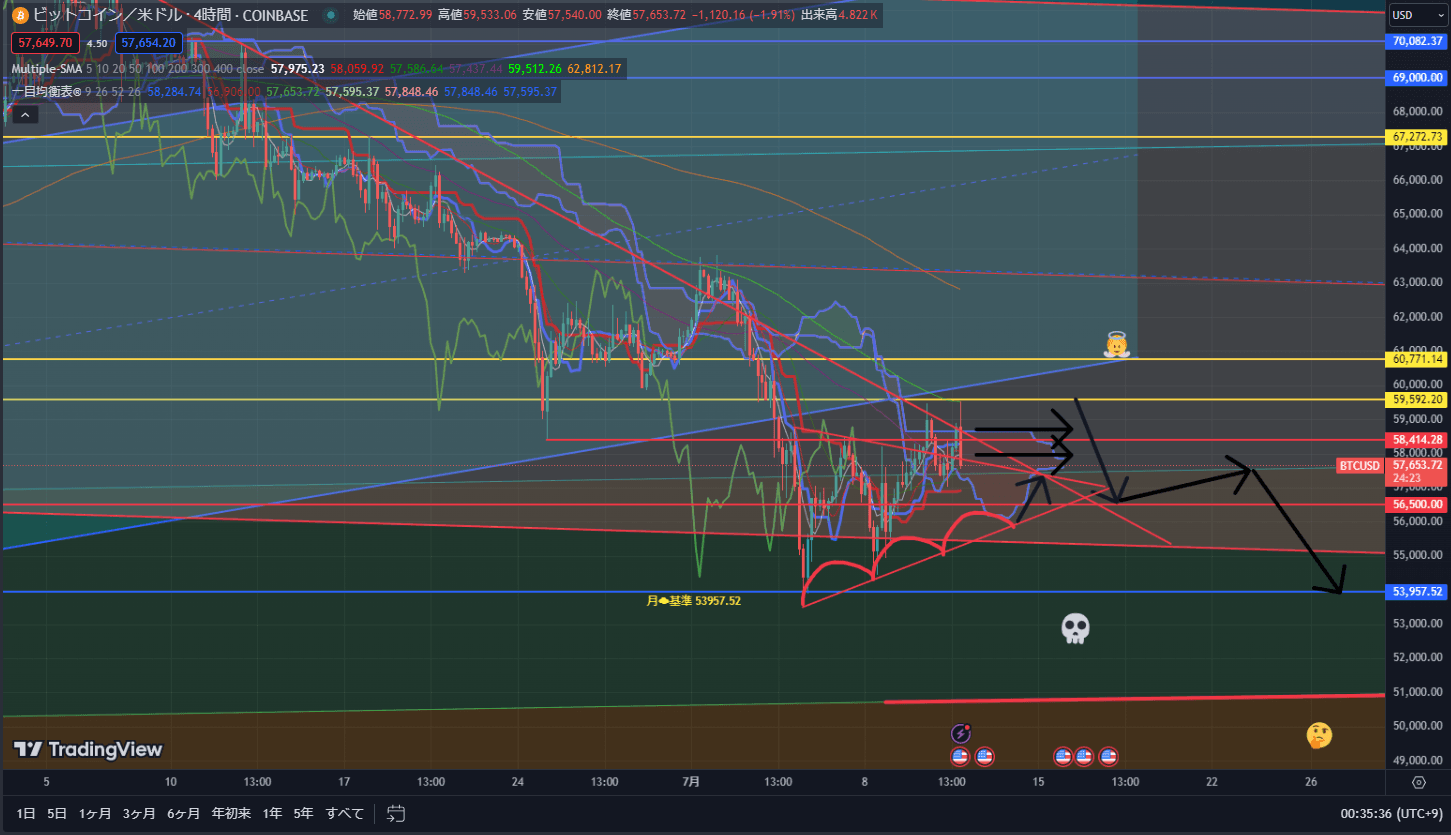1451x835 pixels.
Task: Click the Bitcoin symbol logo icon
Action: [x=20, y=15]
